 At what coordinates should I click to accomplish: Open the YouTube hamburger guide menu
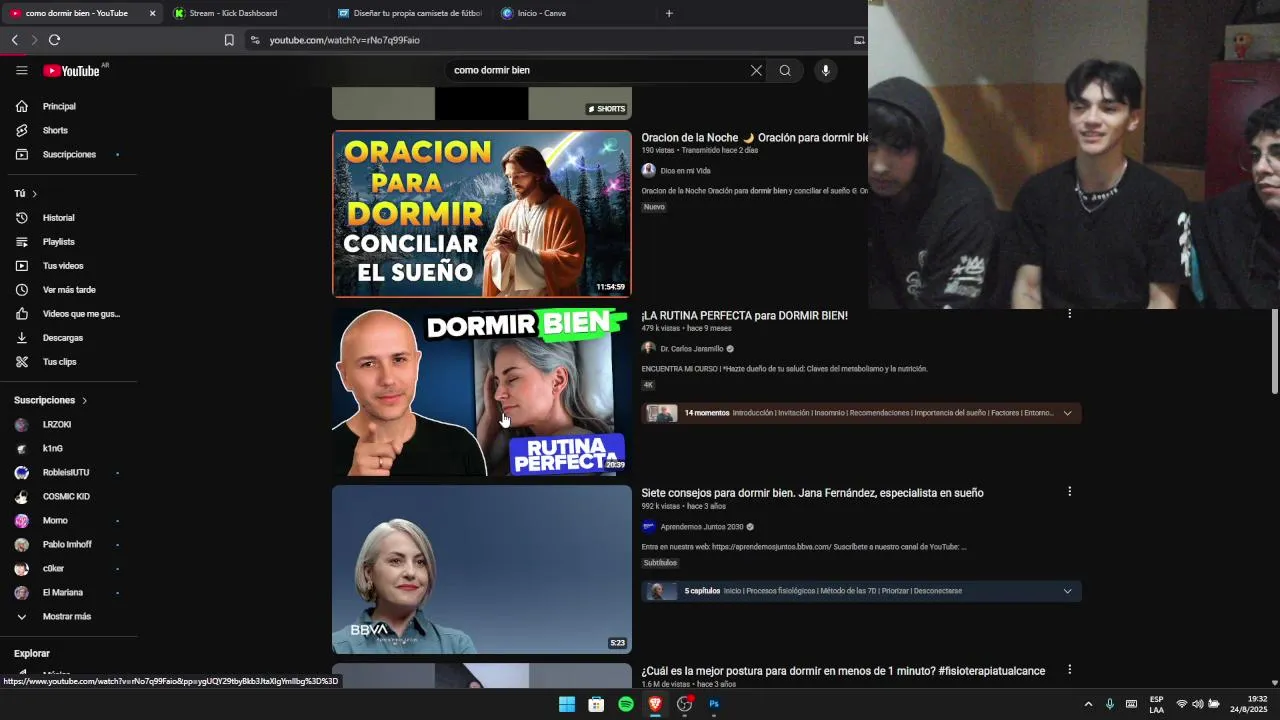(x=21, y=70)
